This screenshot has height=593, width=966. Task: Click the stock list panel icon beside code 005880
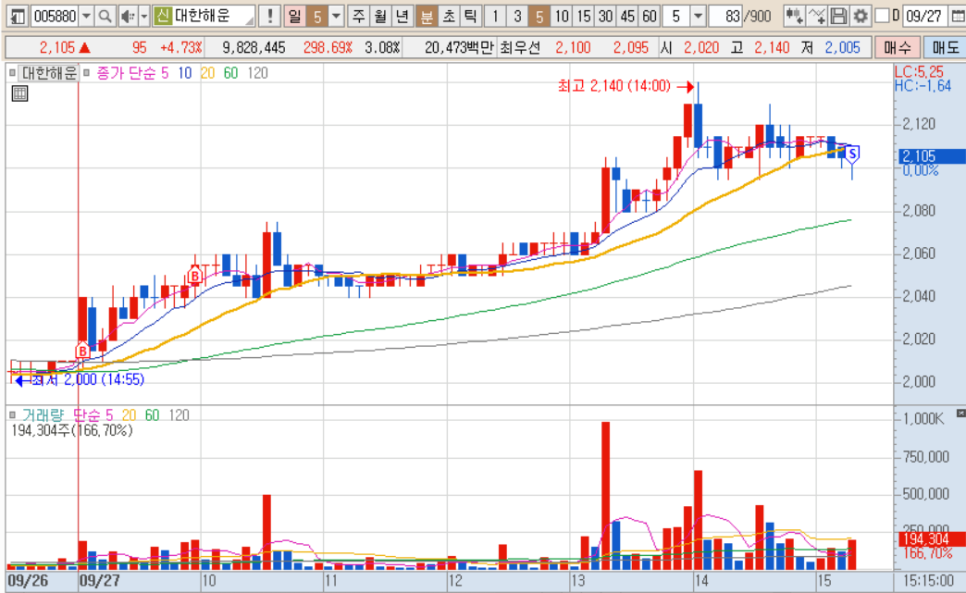[x=17, y=16]
